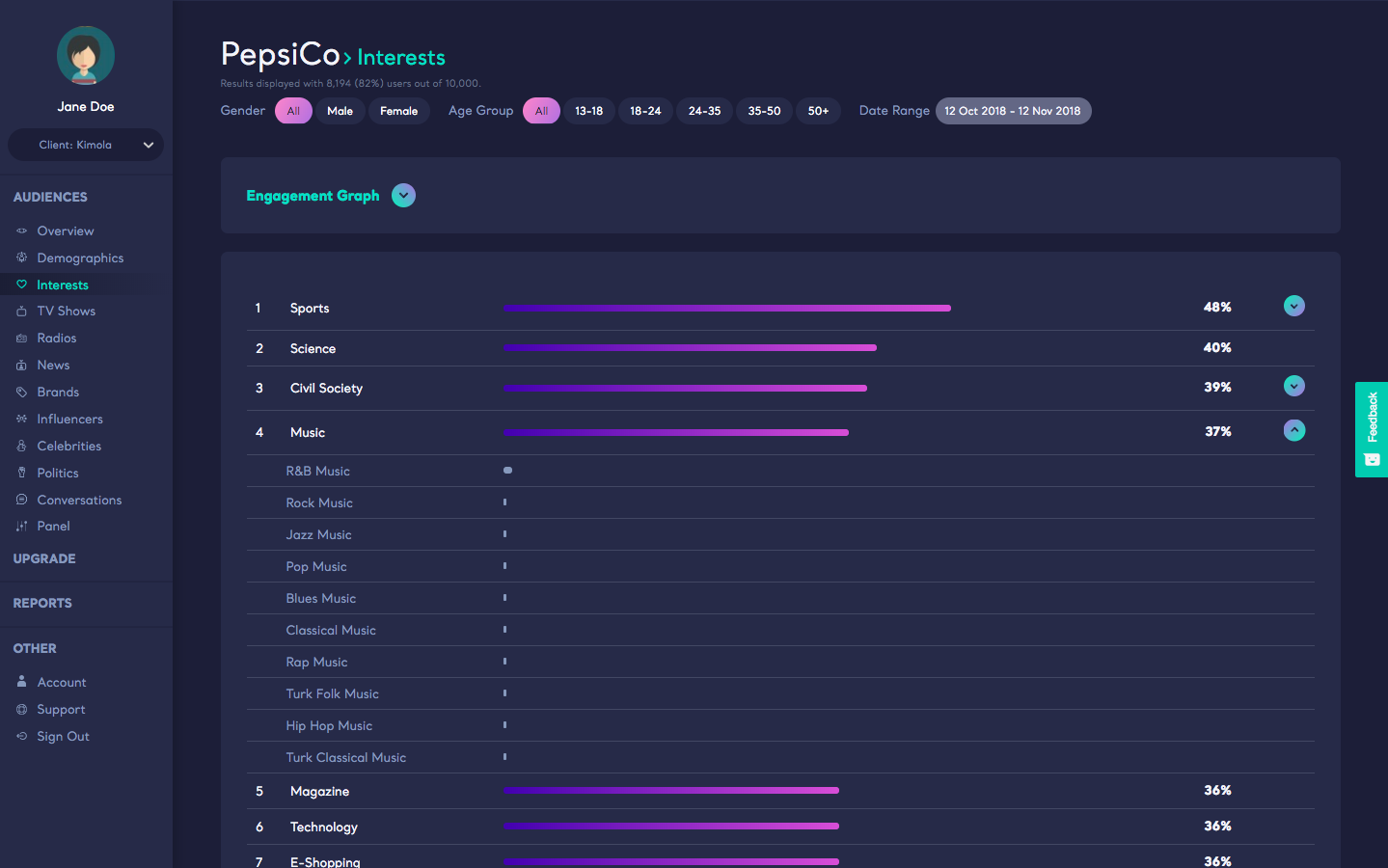
Task: Open TV Shows section
Action: pos(67,312)
